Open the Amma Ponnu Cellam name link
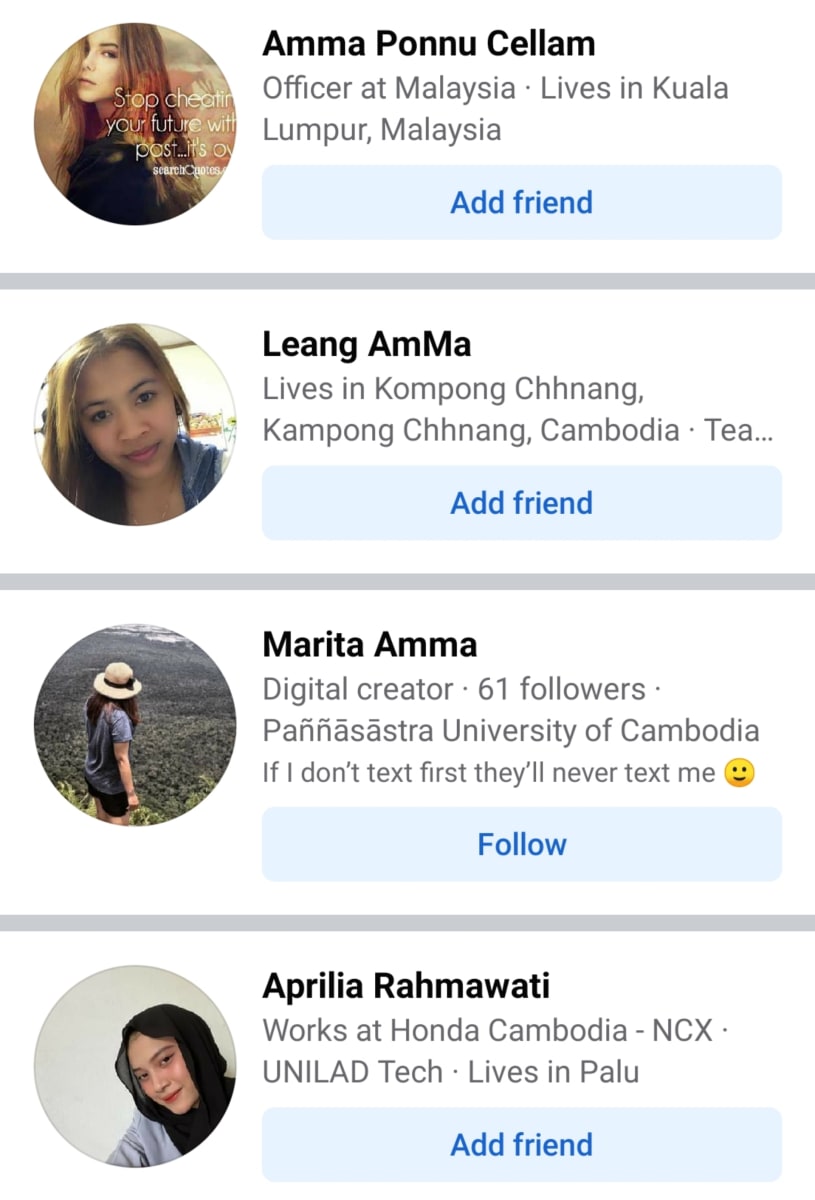815x1200 pixels. coord(429,44)
